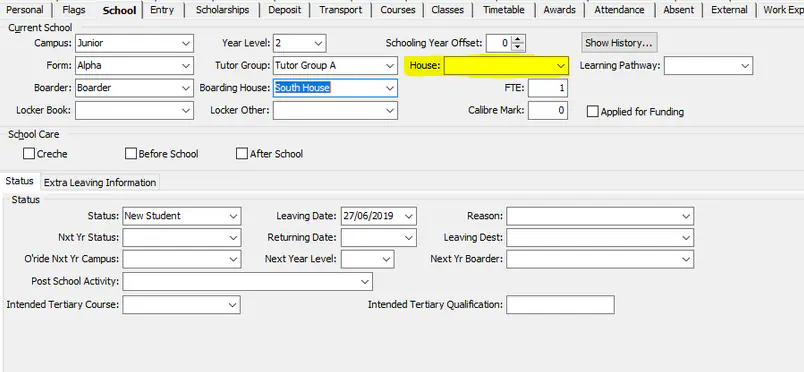The image size is (804, 372).
Task: Open Extra Leaving Information sub-tab
Action: [100, 183]
